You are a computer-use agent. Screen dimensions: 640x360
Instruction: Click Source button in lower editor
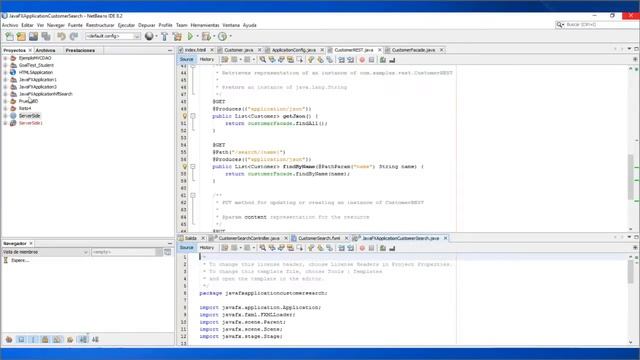(187, 248)
